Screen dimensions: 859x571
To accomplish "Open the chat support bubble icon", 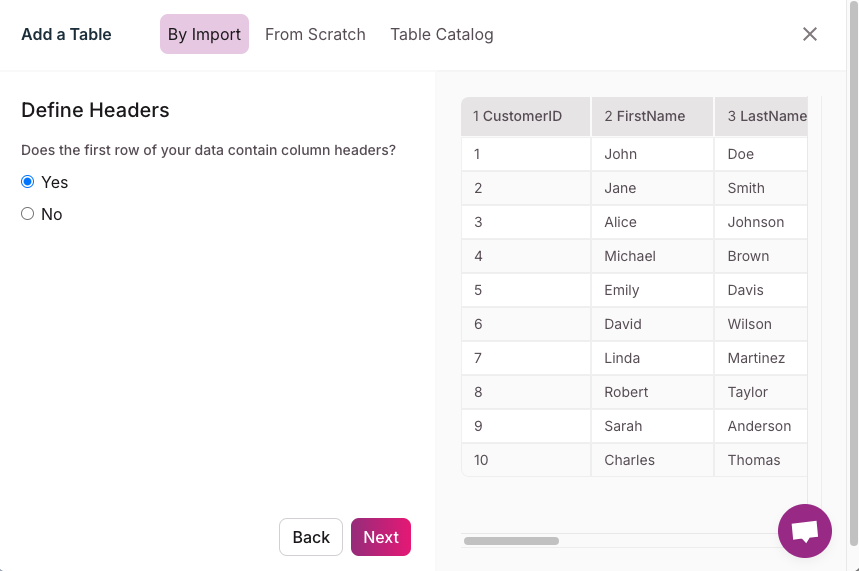I will click(x=805, y=531).
